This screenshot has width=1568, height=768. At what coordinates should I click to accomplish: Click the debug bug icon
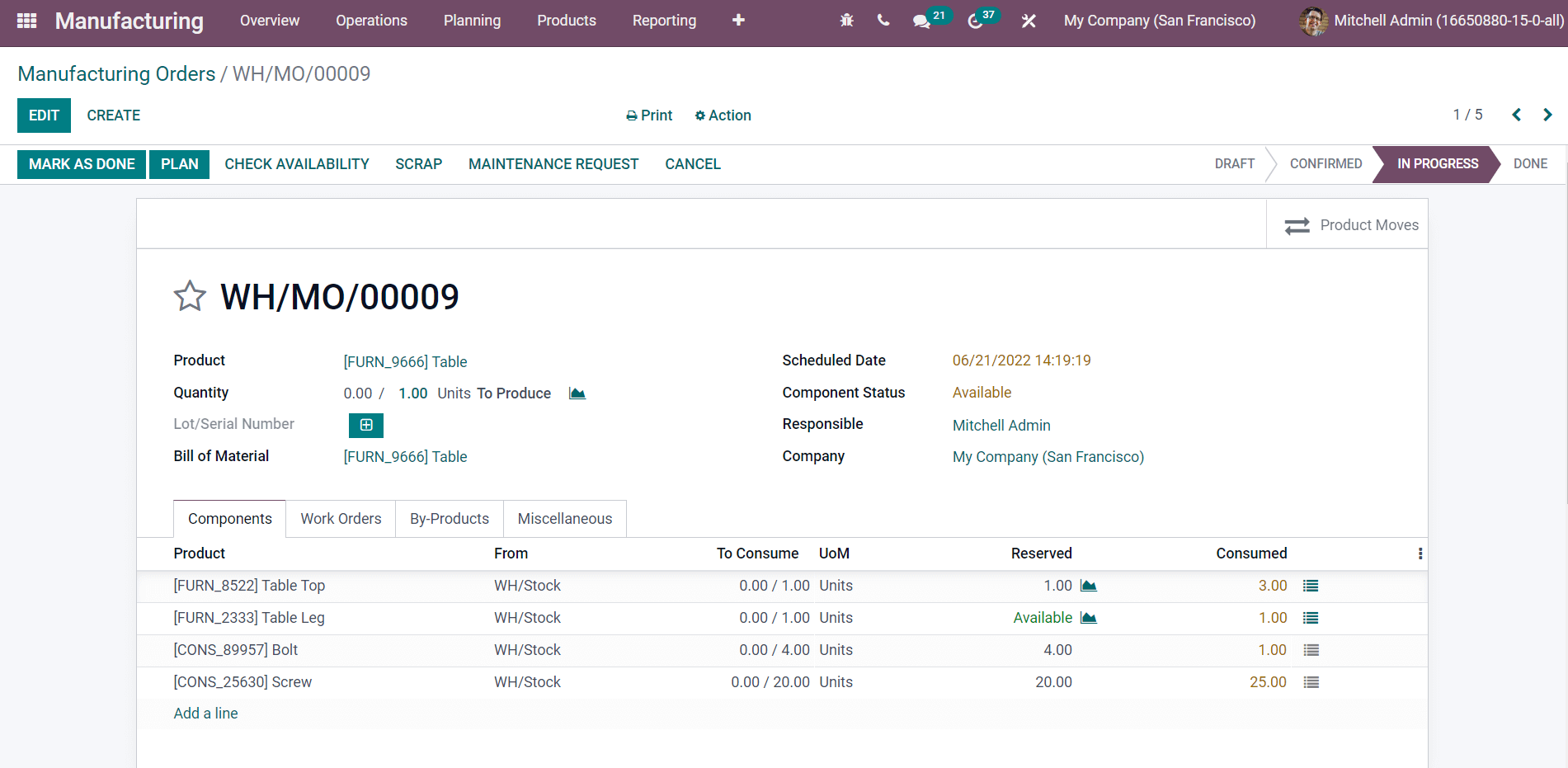846,21
